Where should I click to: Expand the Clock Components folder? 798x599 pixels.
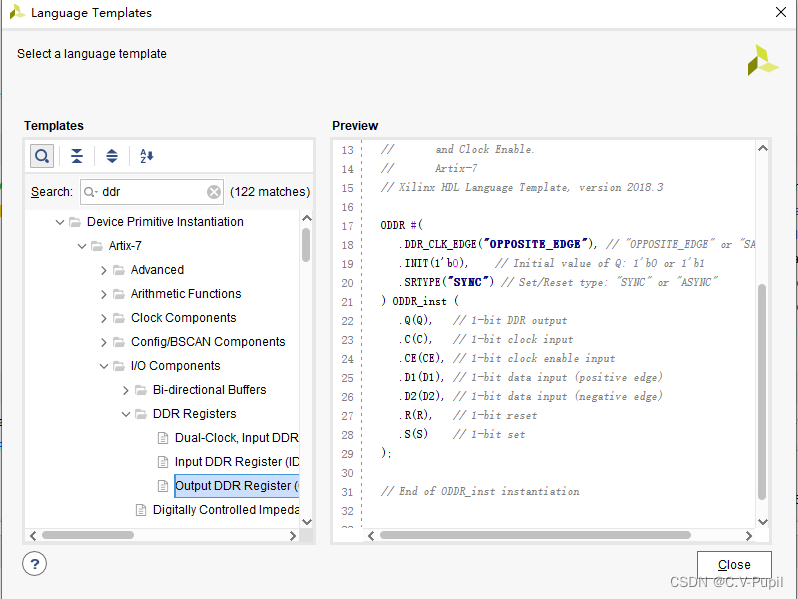(104, 318)
